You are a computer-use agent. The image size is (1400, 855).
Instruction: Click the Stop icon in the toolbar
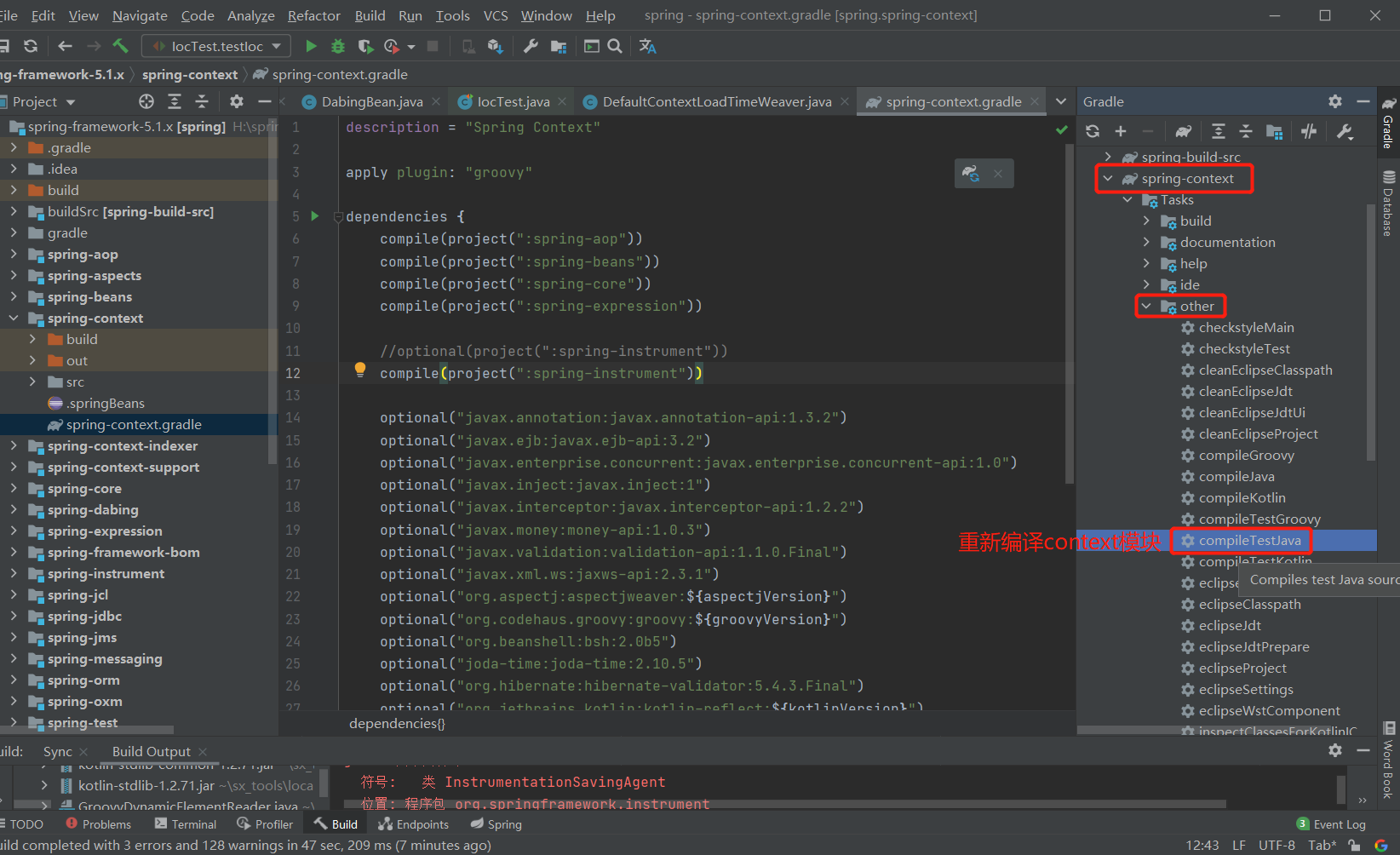click(x=433, y=46)
